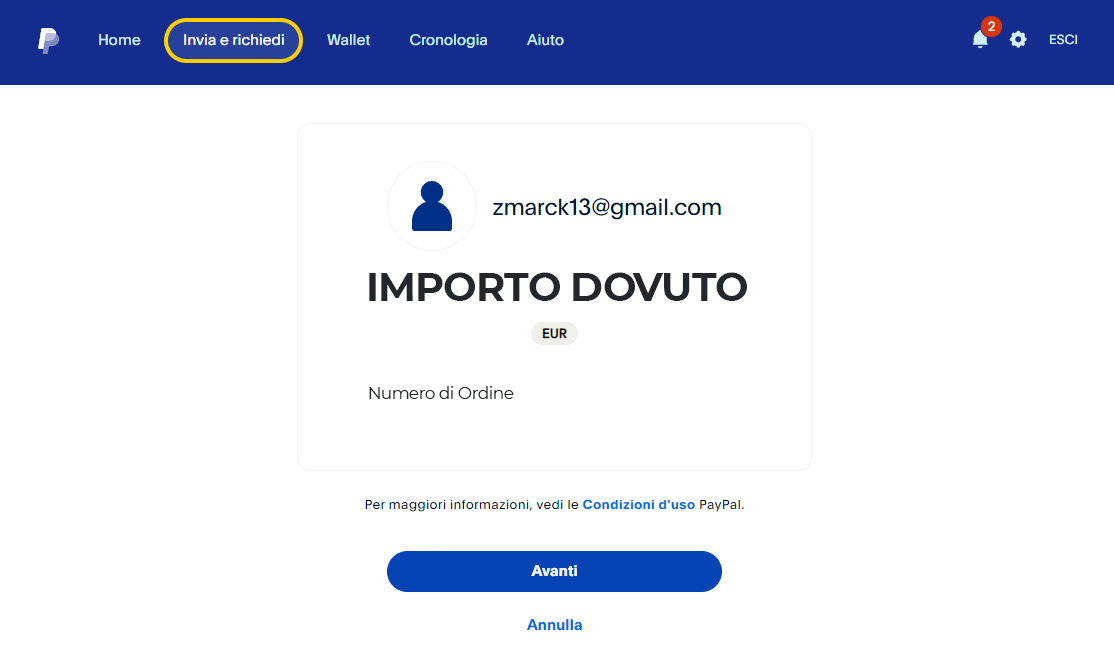Open the Condizioni d'uso link
1114x664 pixels.
click(x=639, y=504)
